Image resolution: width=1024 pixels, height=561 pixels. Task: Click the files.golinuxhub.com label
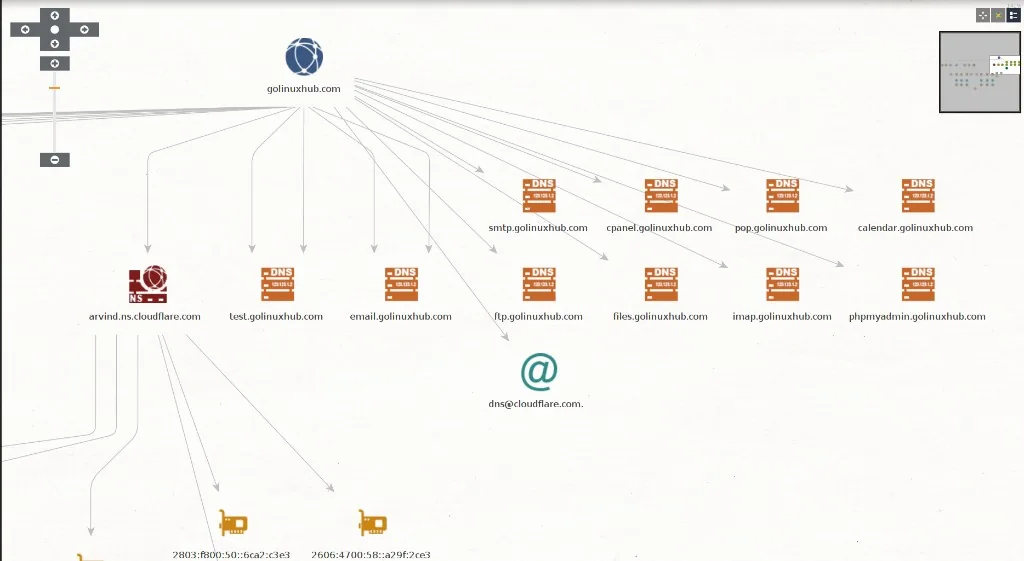660,317
